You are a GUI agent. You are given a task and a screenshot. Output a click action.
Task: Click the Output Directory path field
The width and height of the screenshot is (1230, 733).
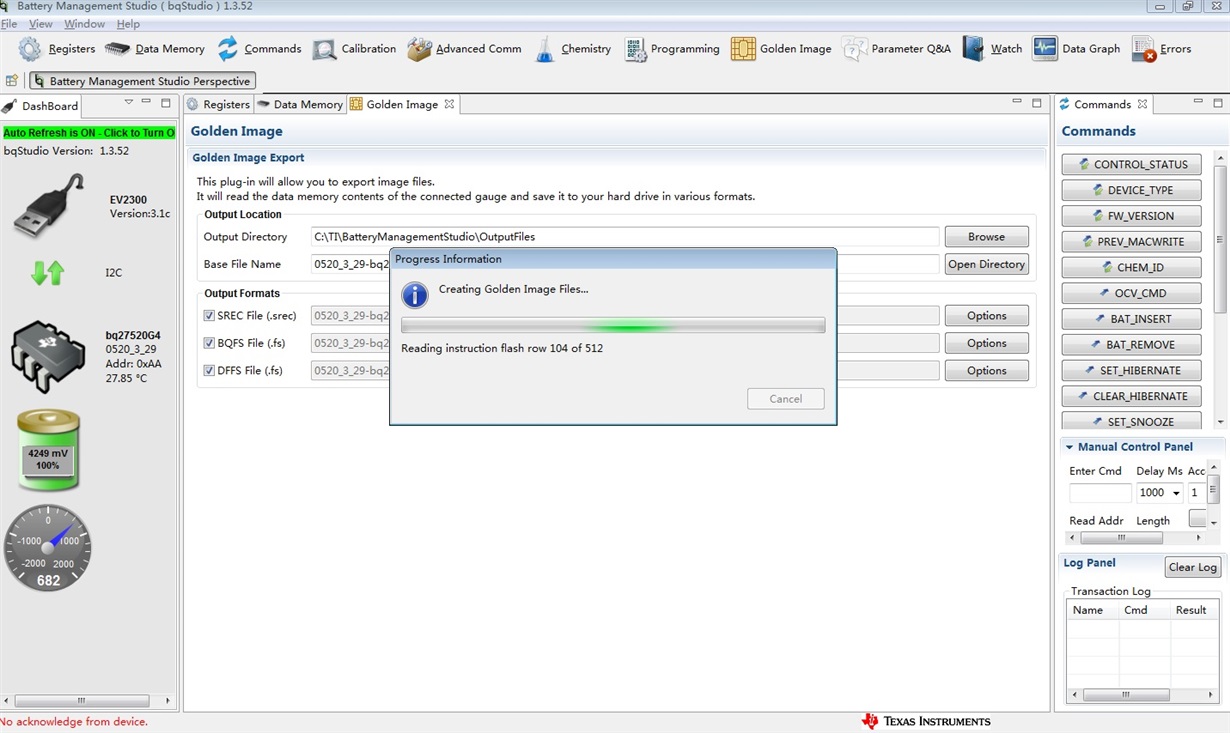click(x=625, y=237)
